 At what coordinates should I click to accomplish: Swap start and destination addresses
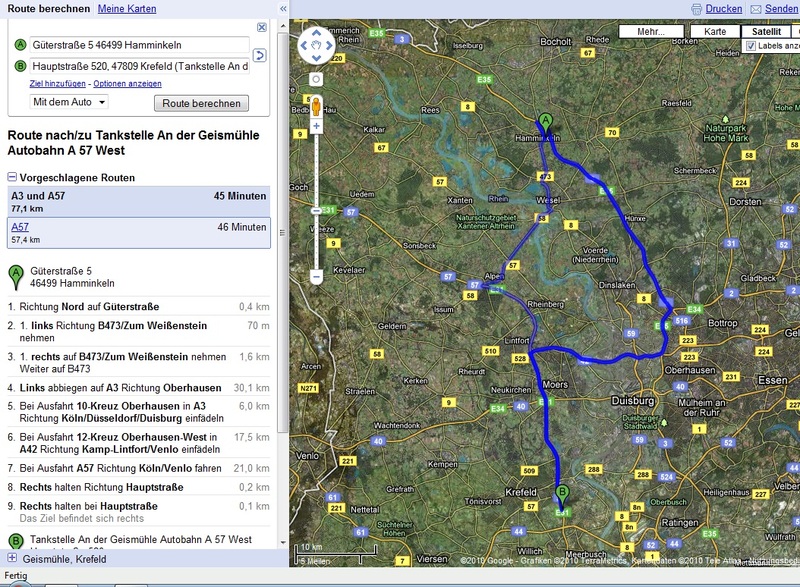coord(260,55)
